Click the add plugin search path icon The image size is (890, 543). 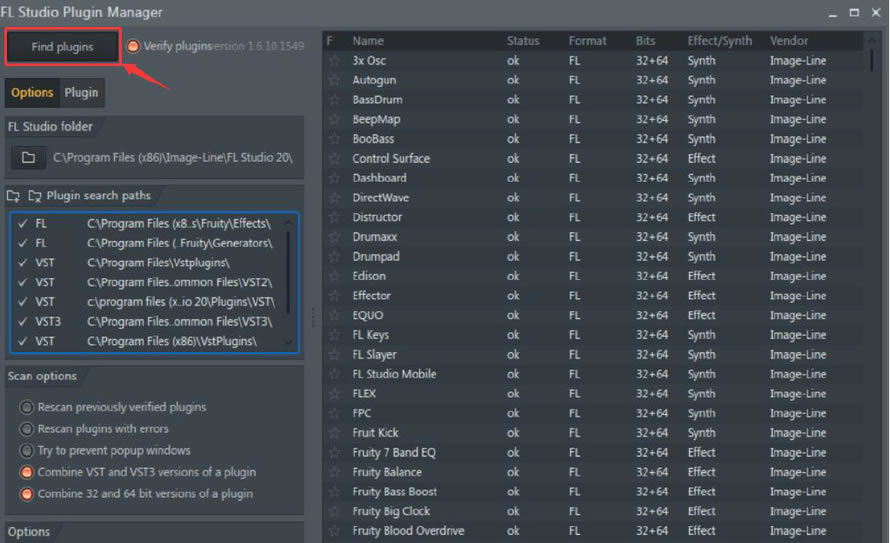(14, 196)
